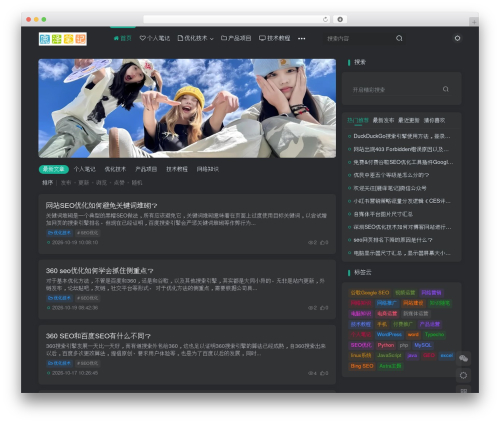Image resolution: width=500 pixels, height=423 pixels.
Task: Open article 360 seo优化如何学会抓住侧重点
Action: (100, 271)
